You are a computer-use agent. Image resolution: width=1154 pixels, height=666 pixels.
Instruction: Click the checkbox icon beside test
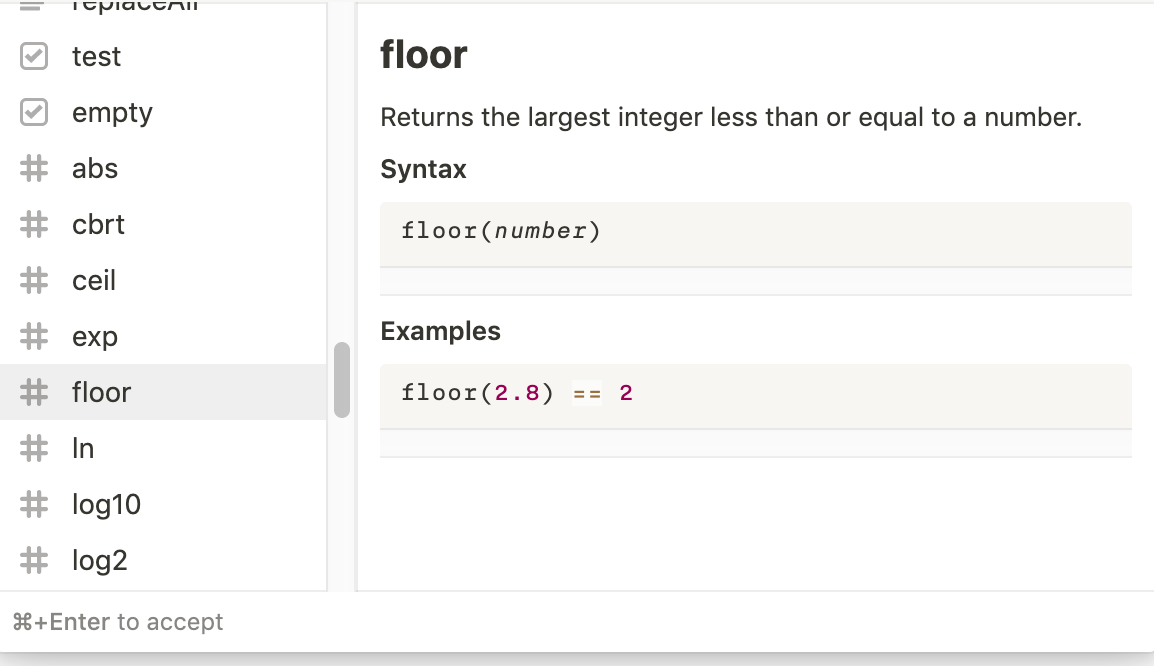click(34, 56)
